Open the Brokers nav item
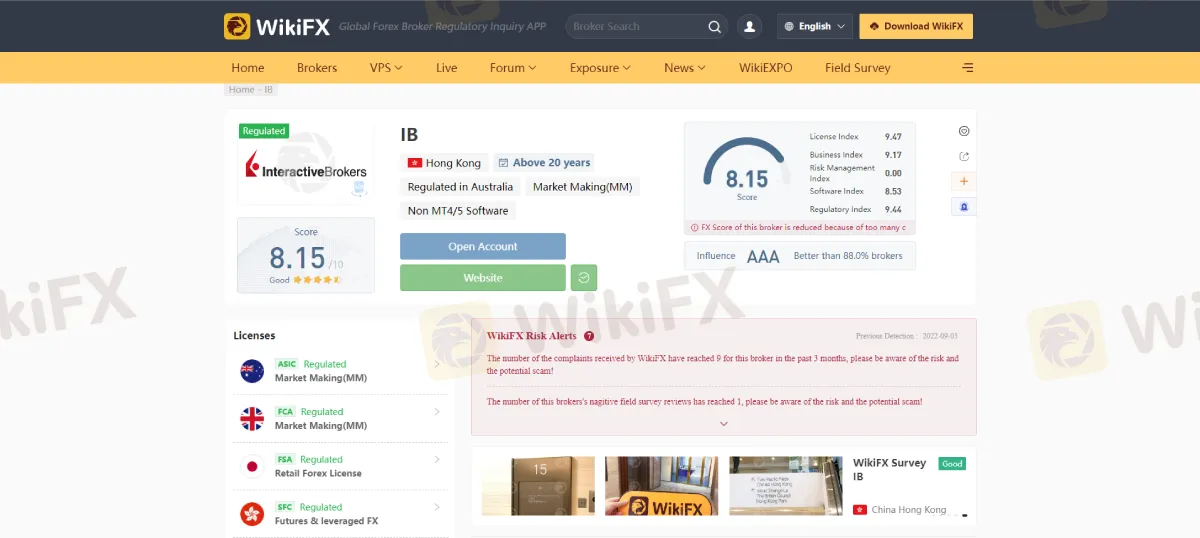Image resolution: width=1200 pixels, height=538 pixels. coord(317,68)
